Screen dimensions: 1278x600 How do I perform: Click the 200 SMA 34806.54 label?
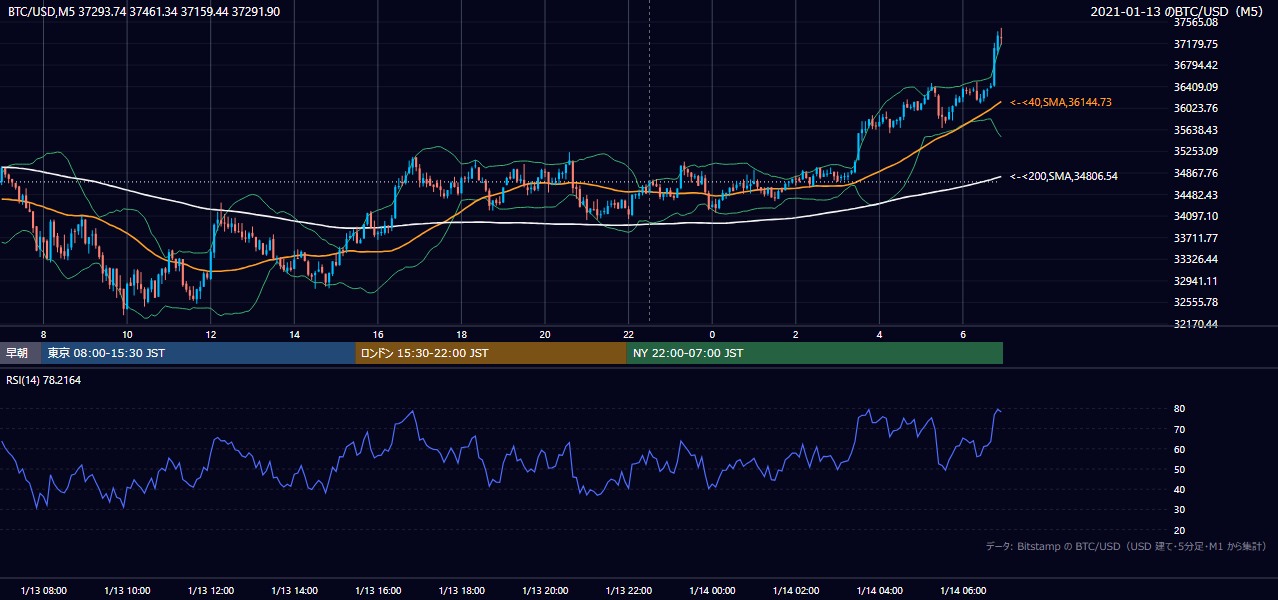pyautogui.click(x=1064, y=176)
